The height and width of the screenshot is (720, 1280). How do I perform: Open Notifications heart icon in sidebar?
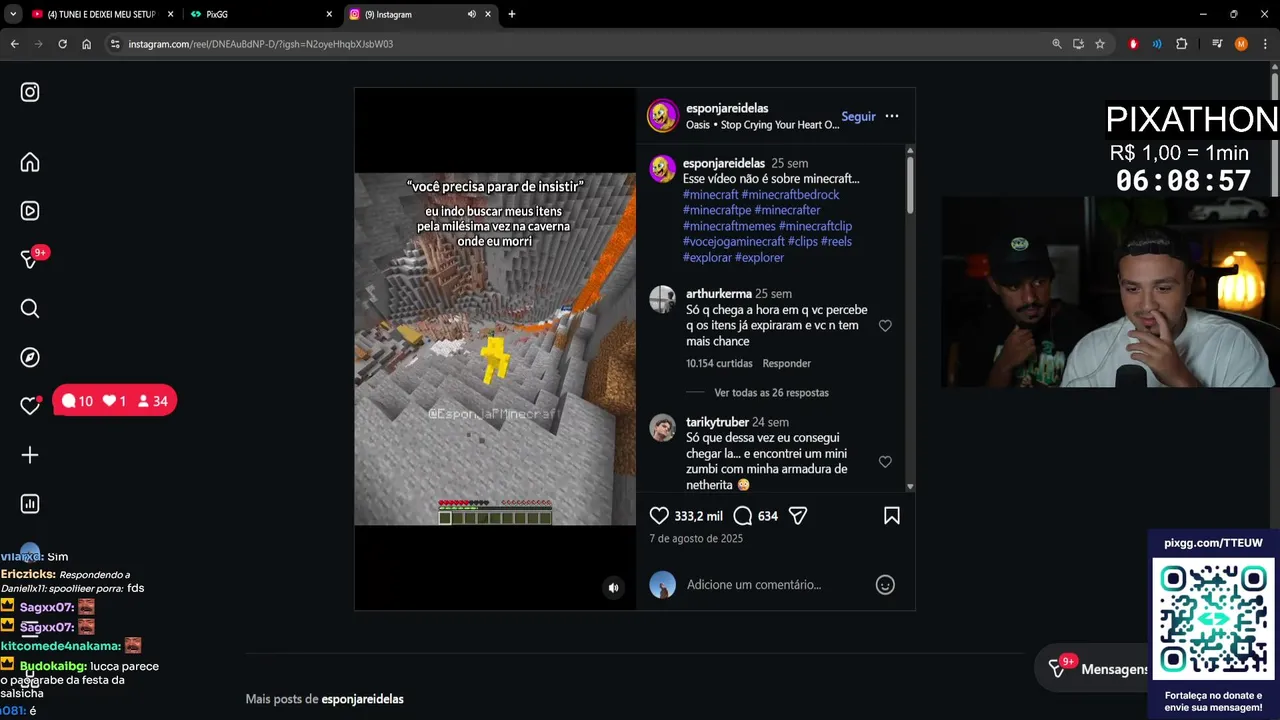(30, 406)
